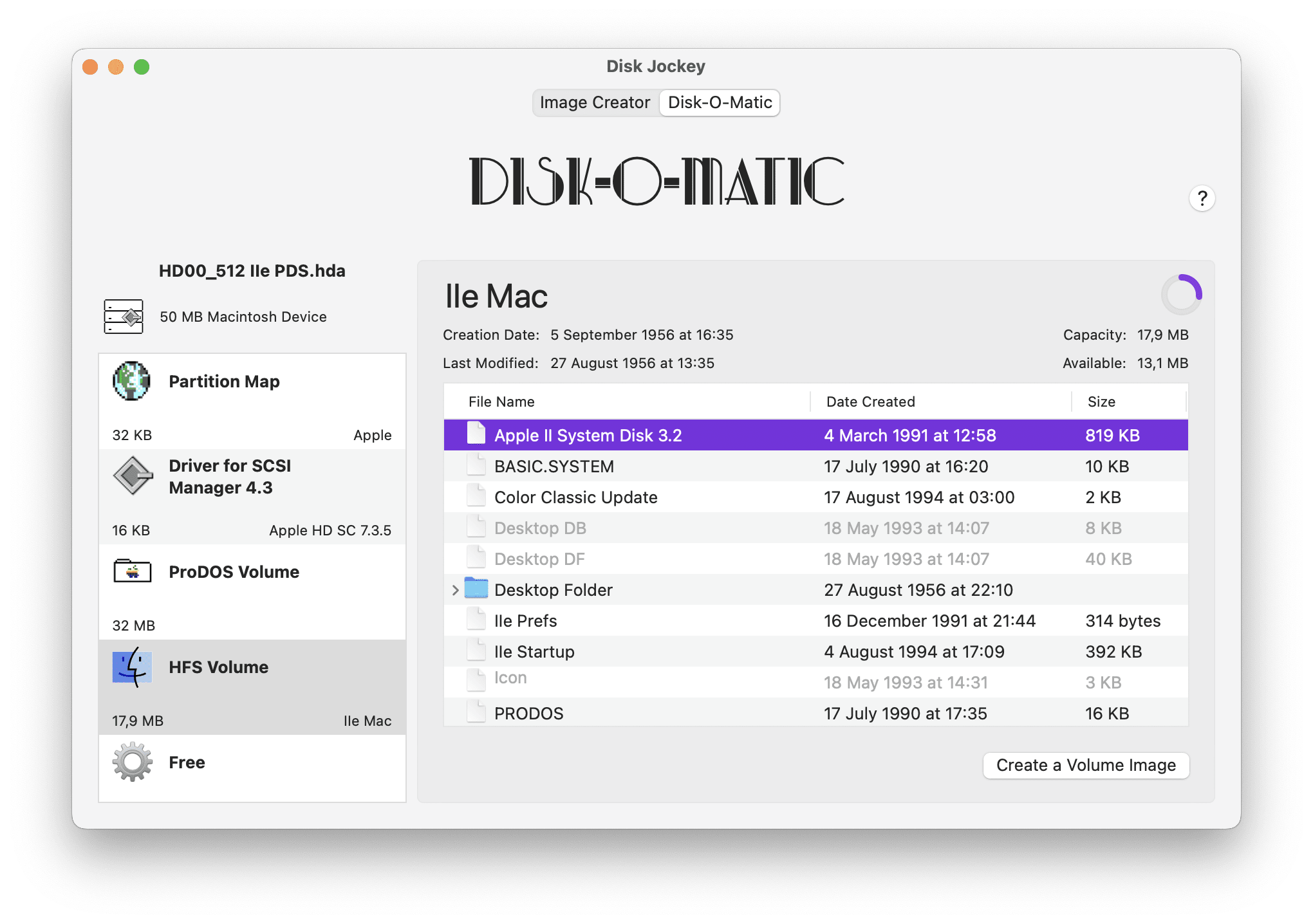The height and width of the screenshot is (924, 1313).
Task: Click the SCSI Driver diamond icon
Action: (133, 476)
